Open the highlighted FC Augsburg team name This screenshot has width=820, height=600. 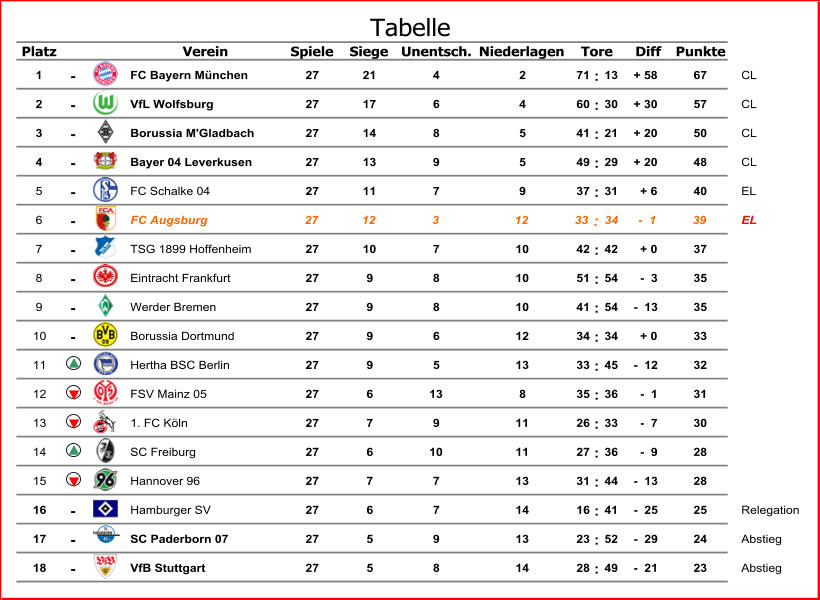(169, 220)
